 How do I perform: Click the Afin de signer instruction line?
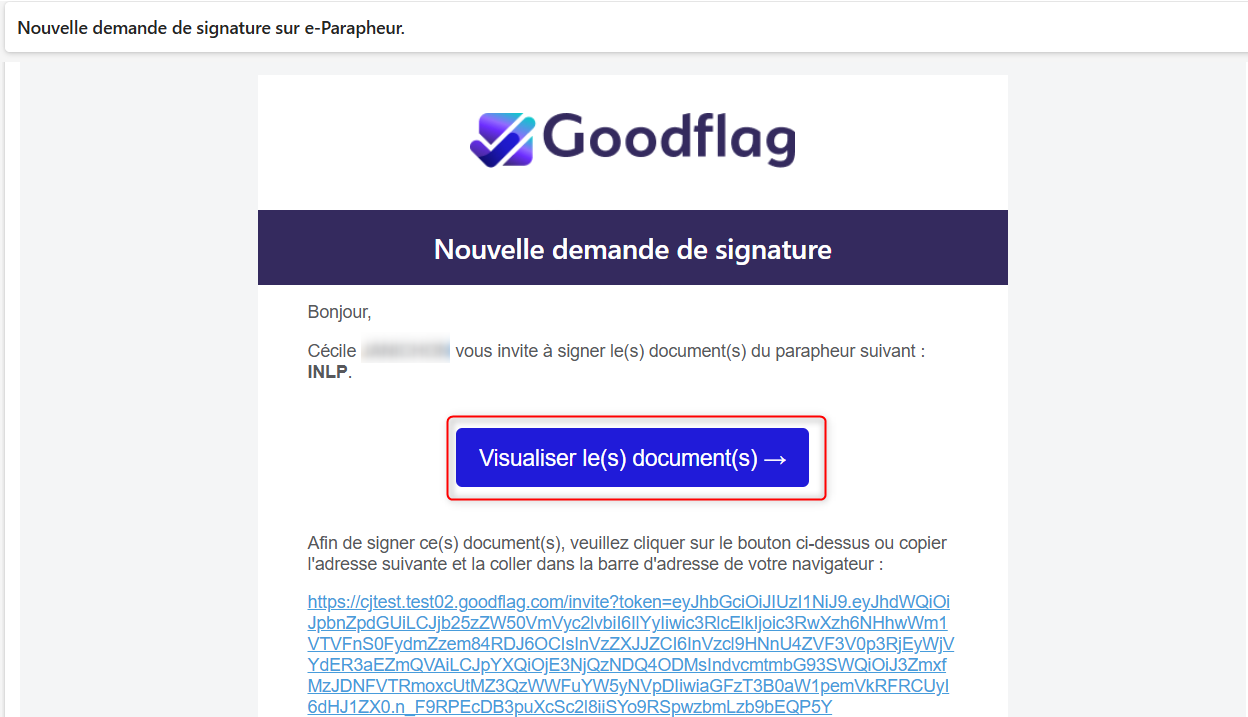tap(627, 543)
